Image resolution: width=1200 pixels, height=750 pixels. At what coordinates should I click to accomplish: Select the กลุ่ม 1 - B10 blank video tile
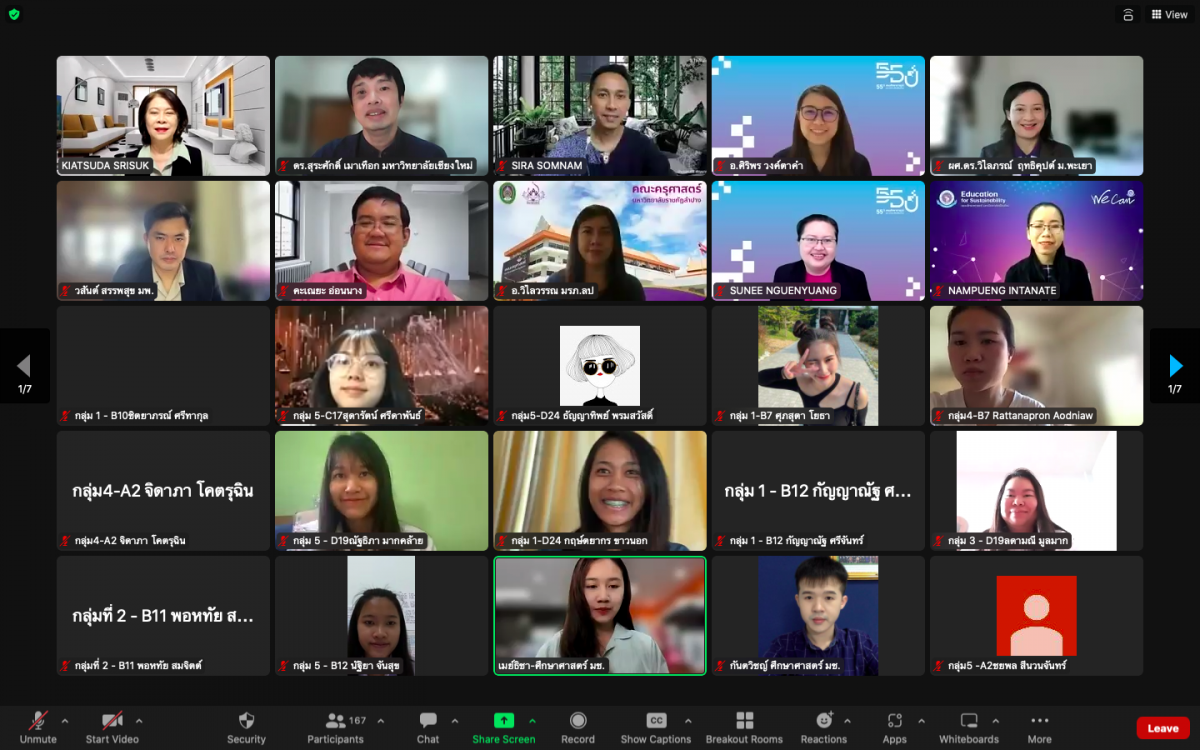[163, 366]
